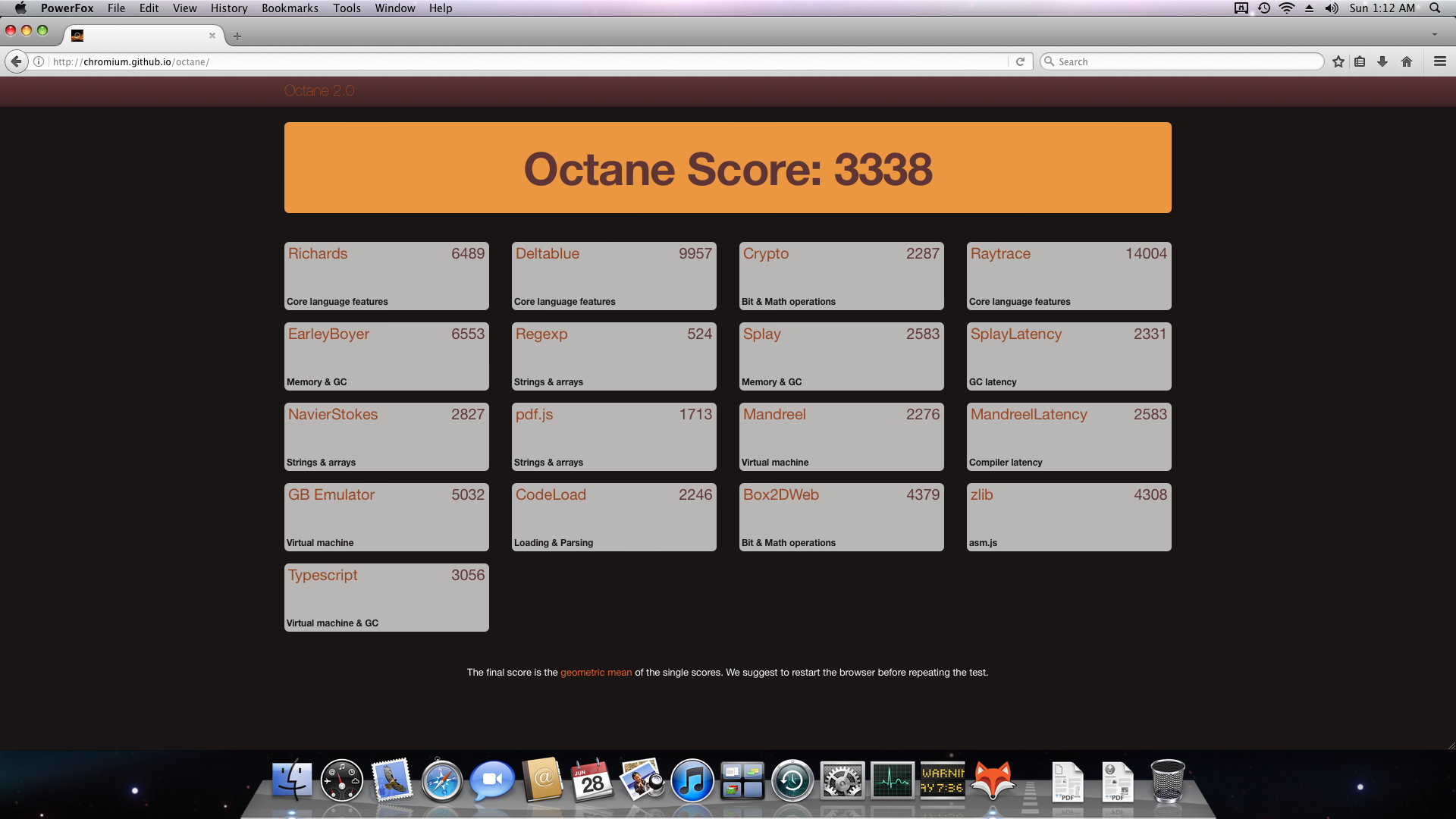Open the PowerFox application menu
This screenshot has height=819, width=1456.
point(67,8)
